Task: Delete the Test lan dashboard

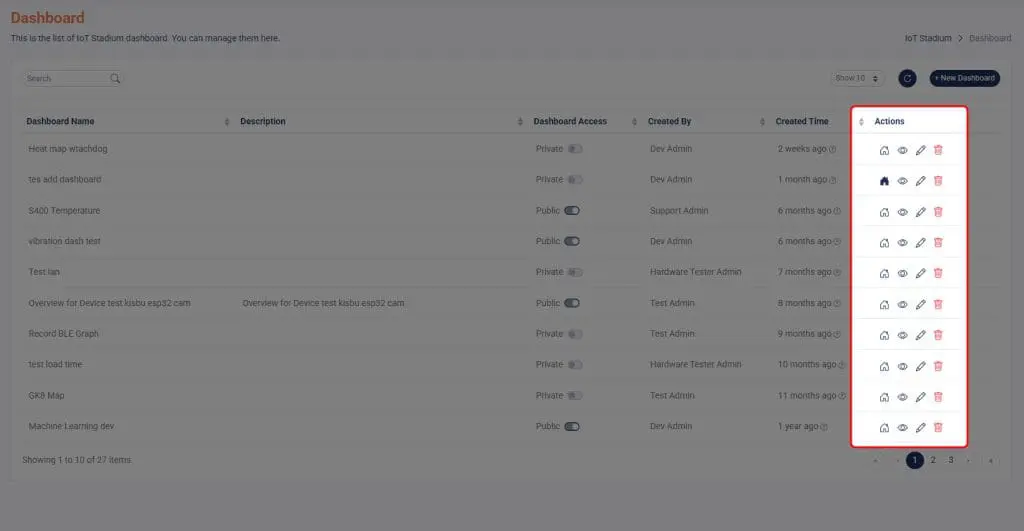Action: pos(938,273)
